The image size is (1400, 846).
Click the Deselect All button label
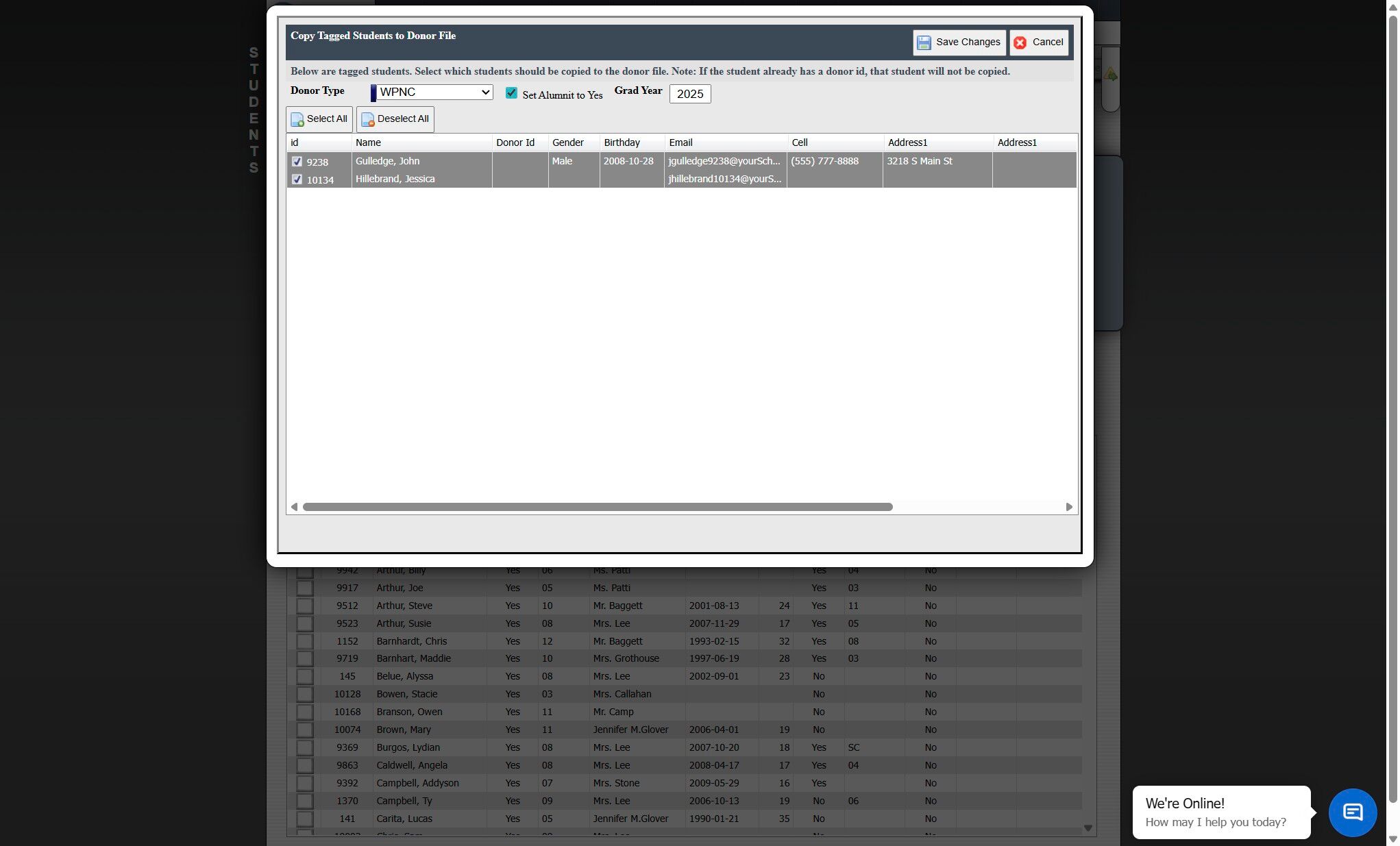pyautogui.click(x=403, y=119)
